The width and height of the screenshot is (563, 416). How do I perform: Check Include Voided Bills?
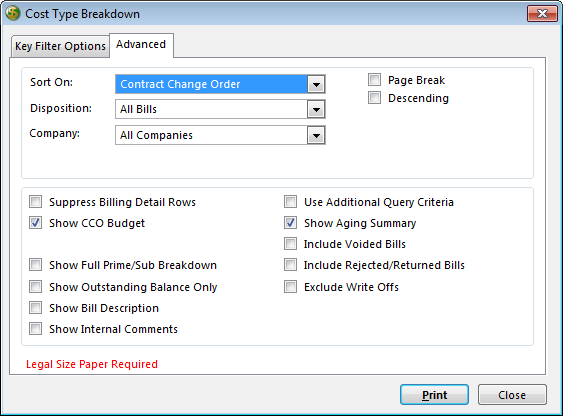[x=290, y=244]
